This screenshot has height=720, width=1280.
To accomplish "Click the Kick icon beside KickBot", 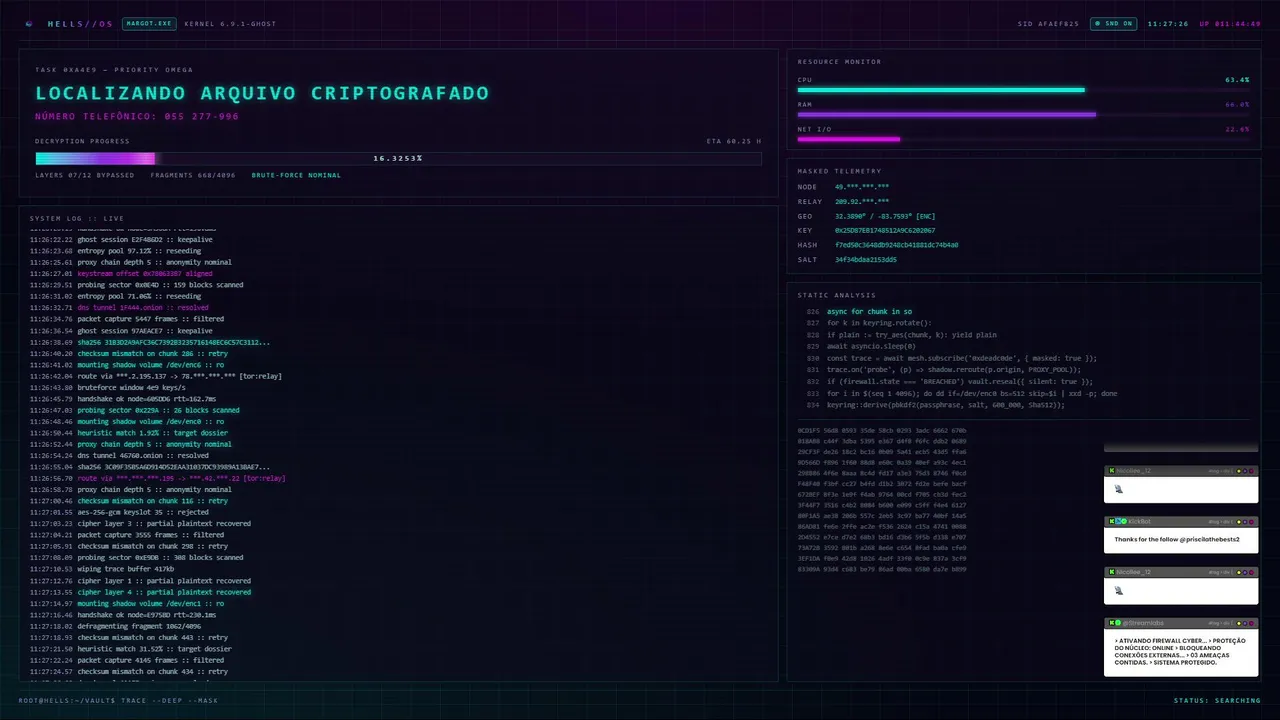I will 1112,521.
